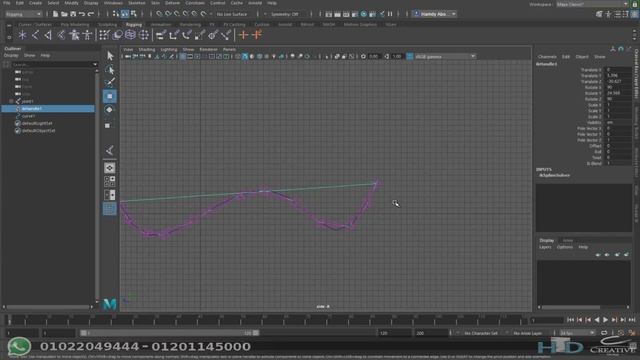This screenshot has height=360, width=640.
Task: Toggle the Channel Box sidebar icon
Action: pos(635,14)
